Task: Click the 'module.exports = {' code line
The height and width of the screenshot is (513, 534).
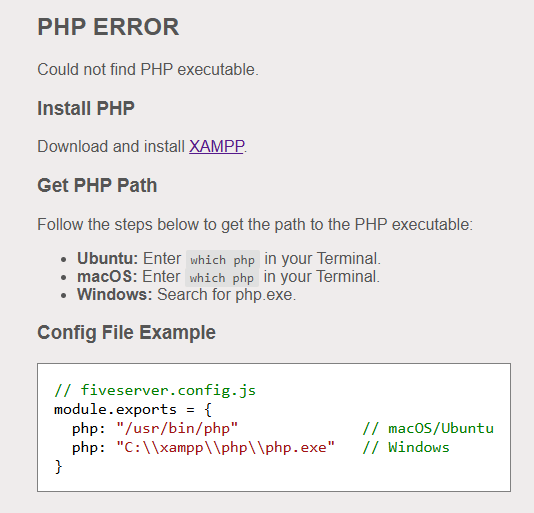Action: (x=133, y=409)
